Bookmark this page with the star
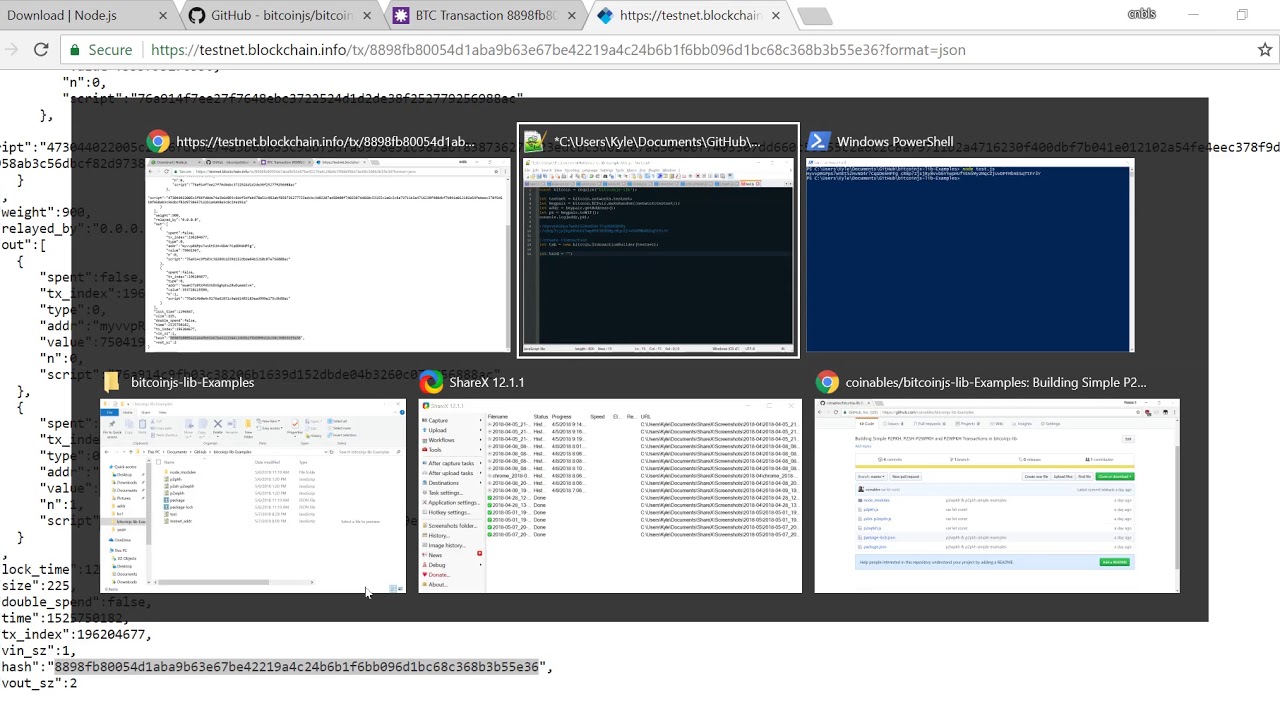 coord(1264,49)
